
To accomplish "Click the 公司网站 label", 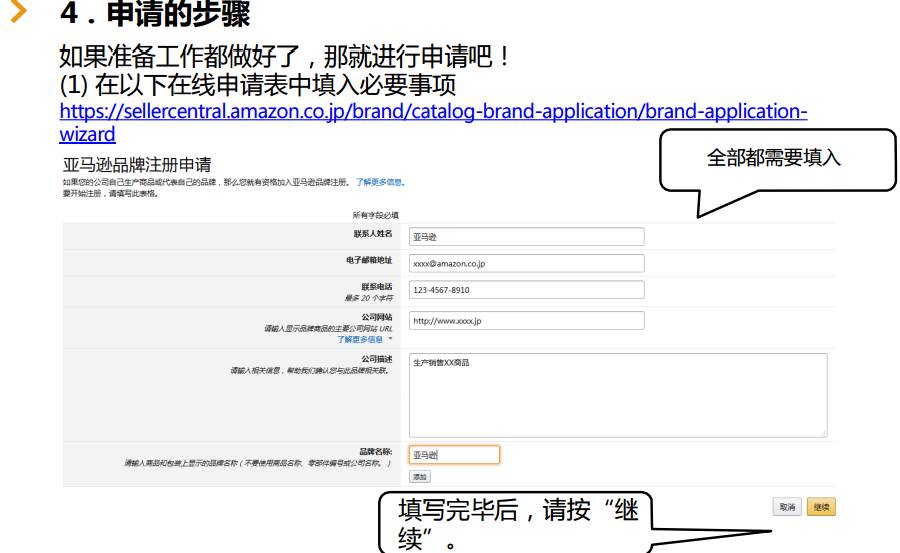I will pyautogui.click(x=377, y=317).
